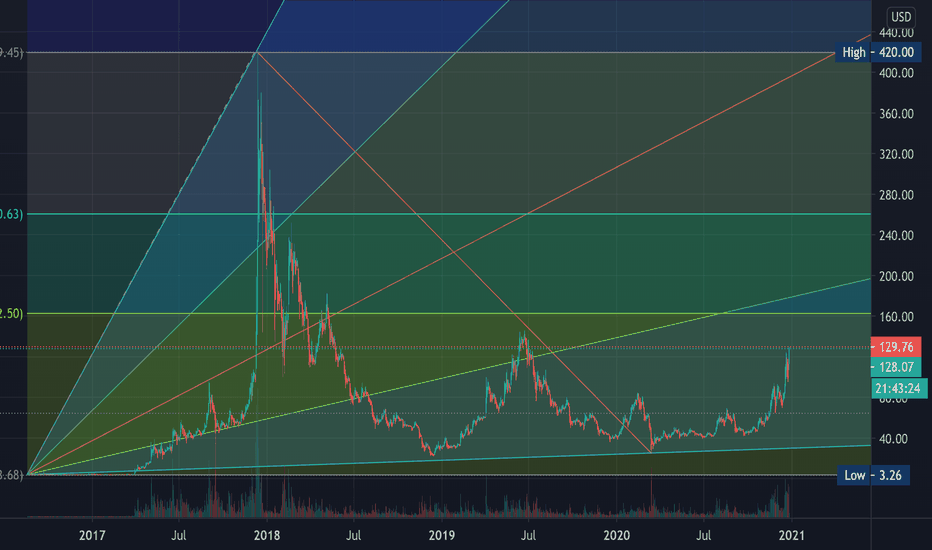Click the 440.00 price axis label
Screen dimensions: 932x550
(x=896, y=33)
